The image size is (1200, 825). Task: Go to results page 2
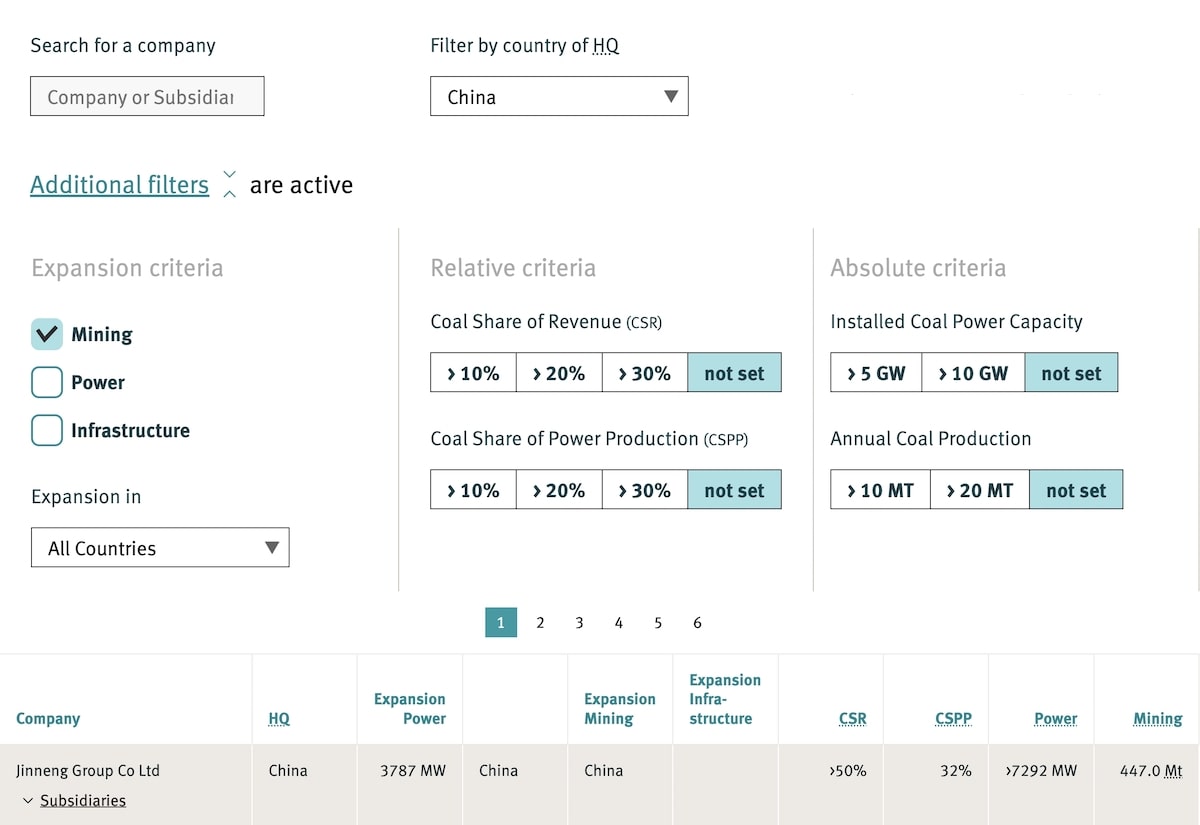point(540,623)
